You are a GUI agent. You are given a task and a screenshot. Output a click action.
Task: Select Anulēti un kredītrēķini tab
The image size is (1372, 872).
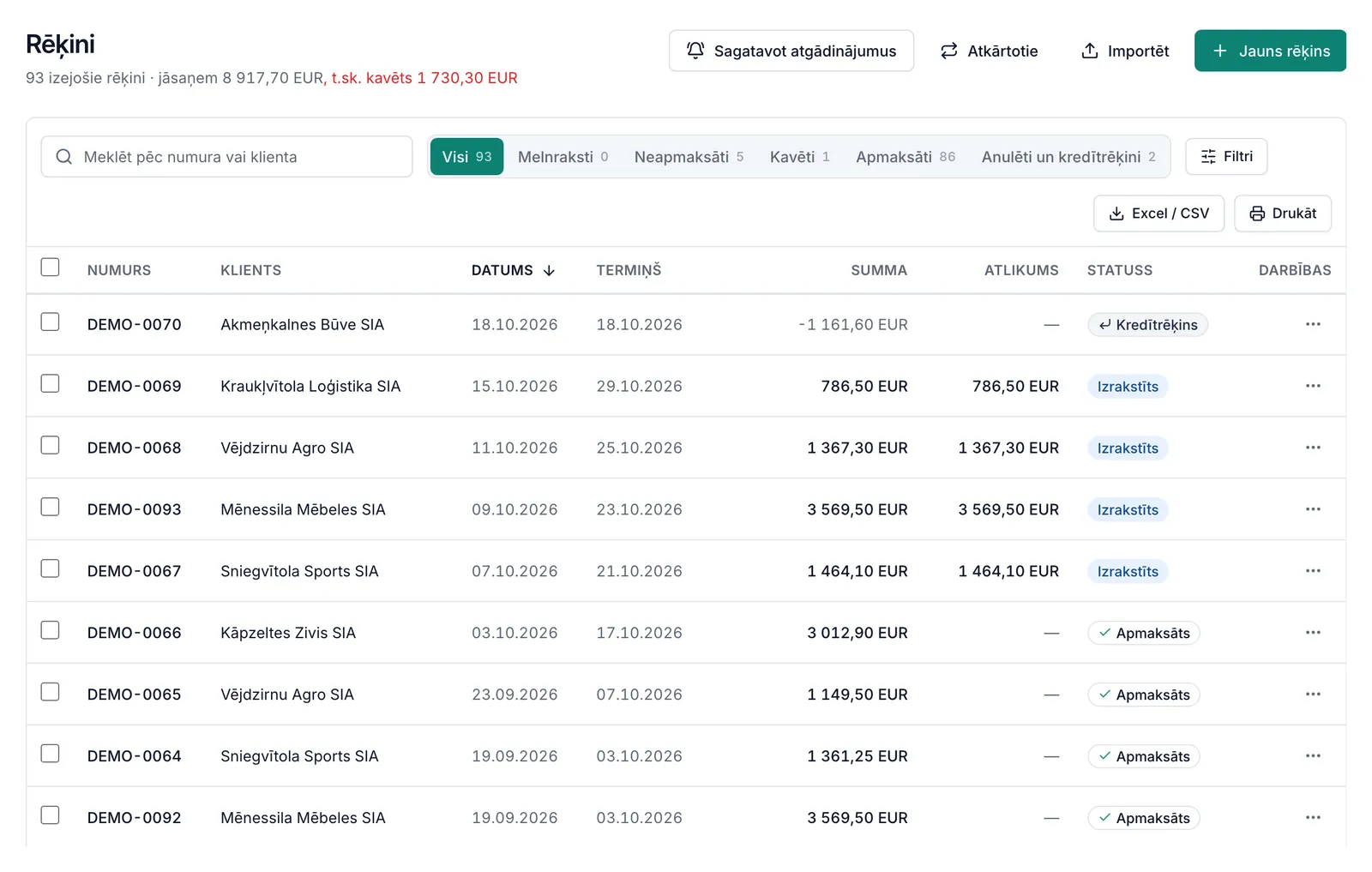click(x=1068, y=157)
